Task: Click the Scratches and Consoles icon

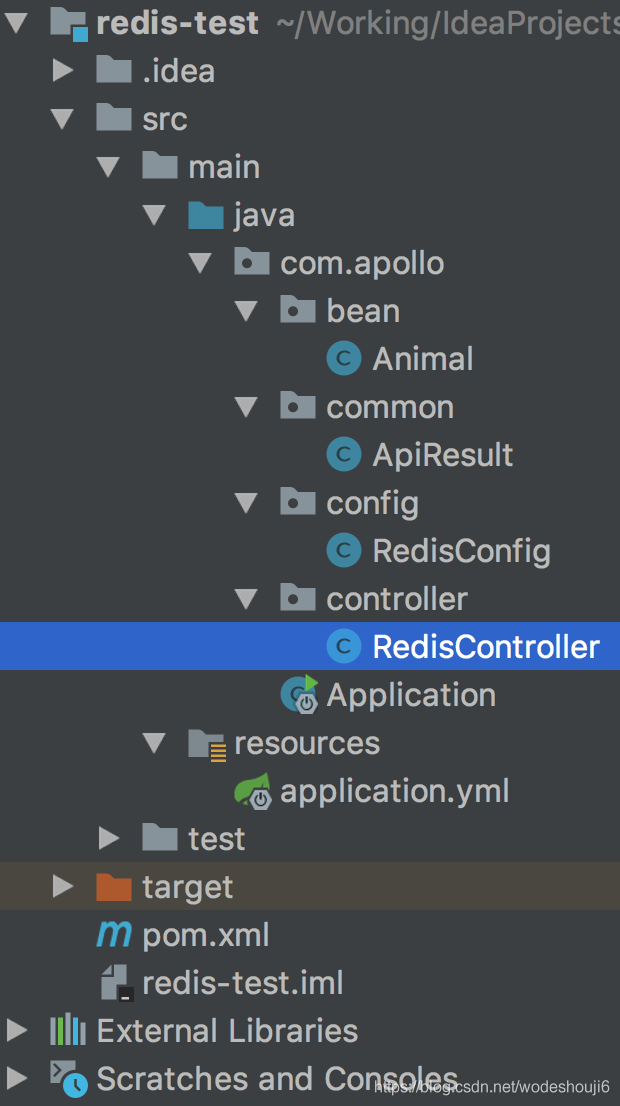Action: coord(68,1078)
